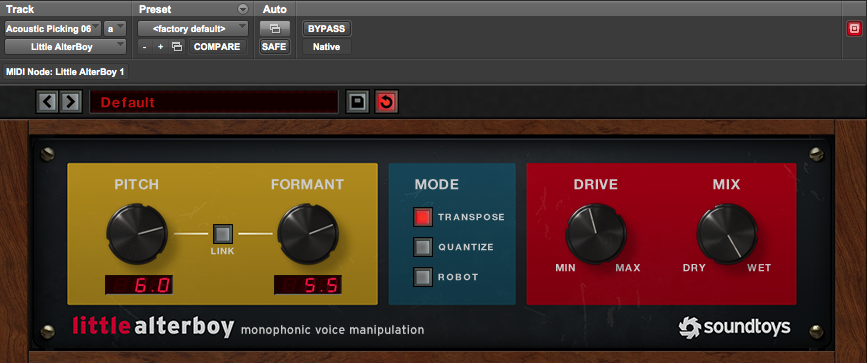Toggle the BYPASS button

coord(327,29)
